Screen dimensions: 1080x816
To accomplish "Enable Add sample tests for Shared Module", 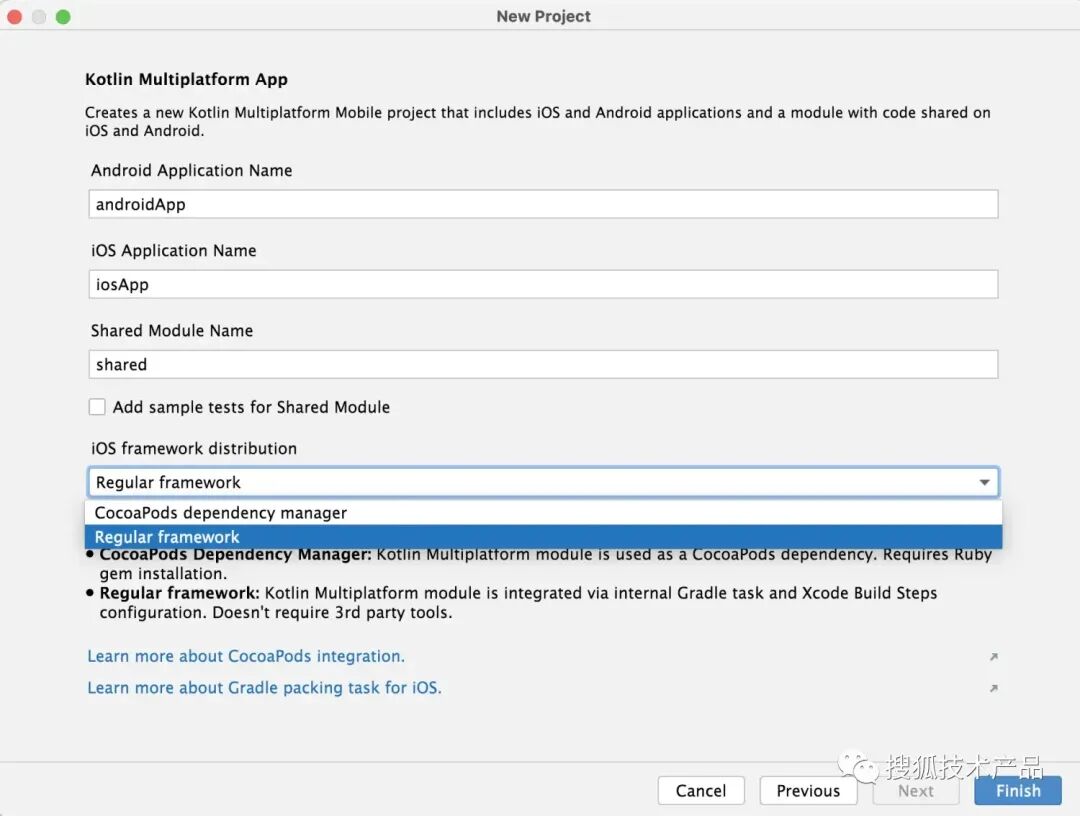I will (x=97, y=407).
